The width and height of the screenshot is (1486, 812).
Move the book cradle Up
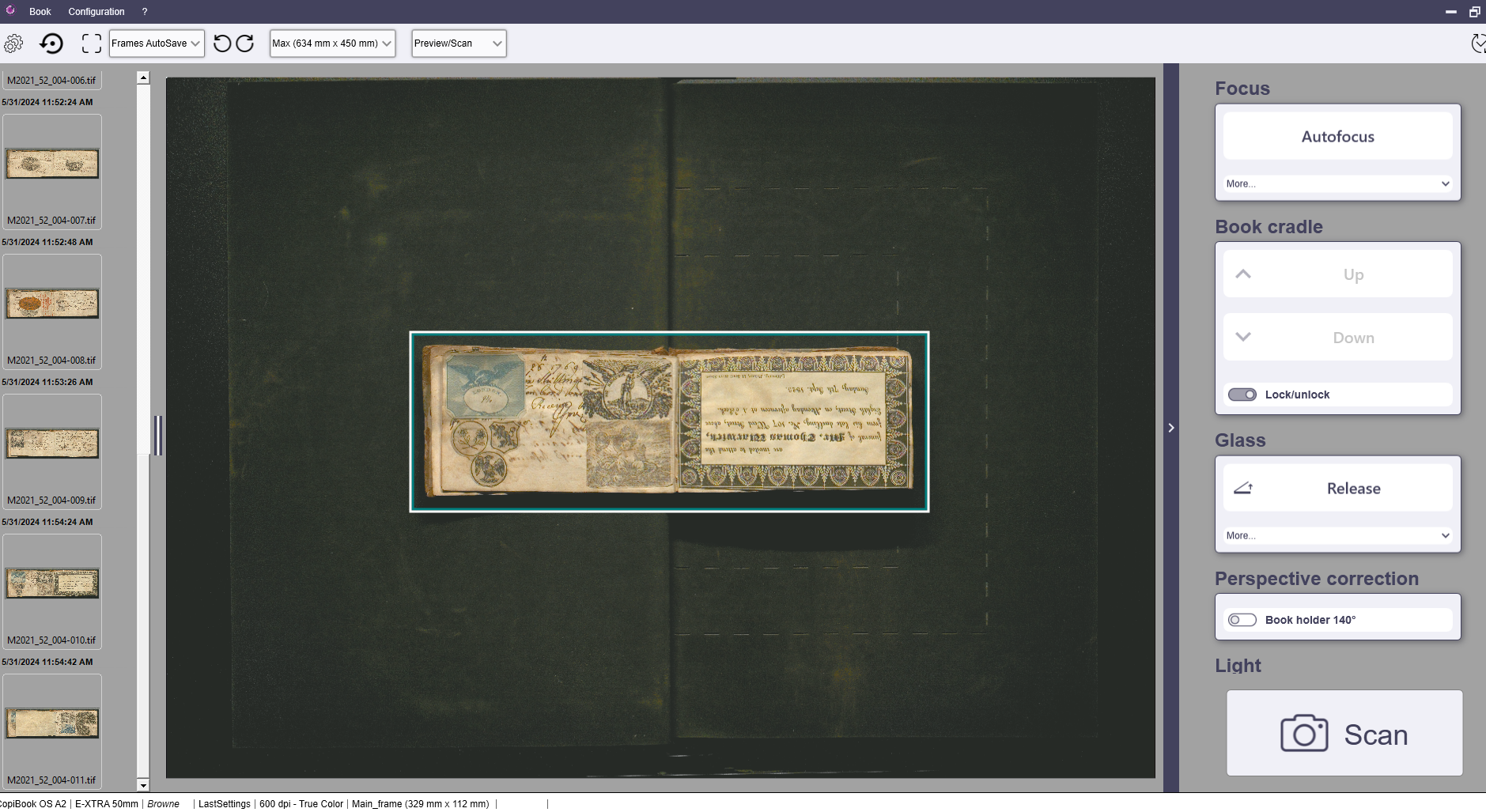pos(1337,274)
